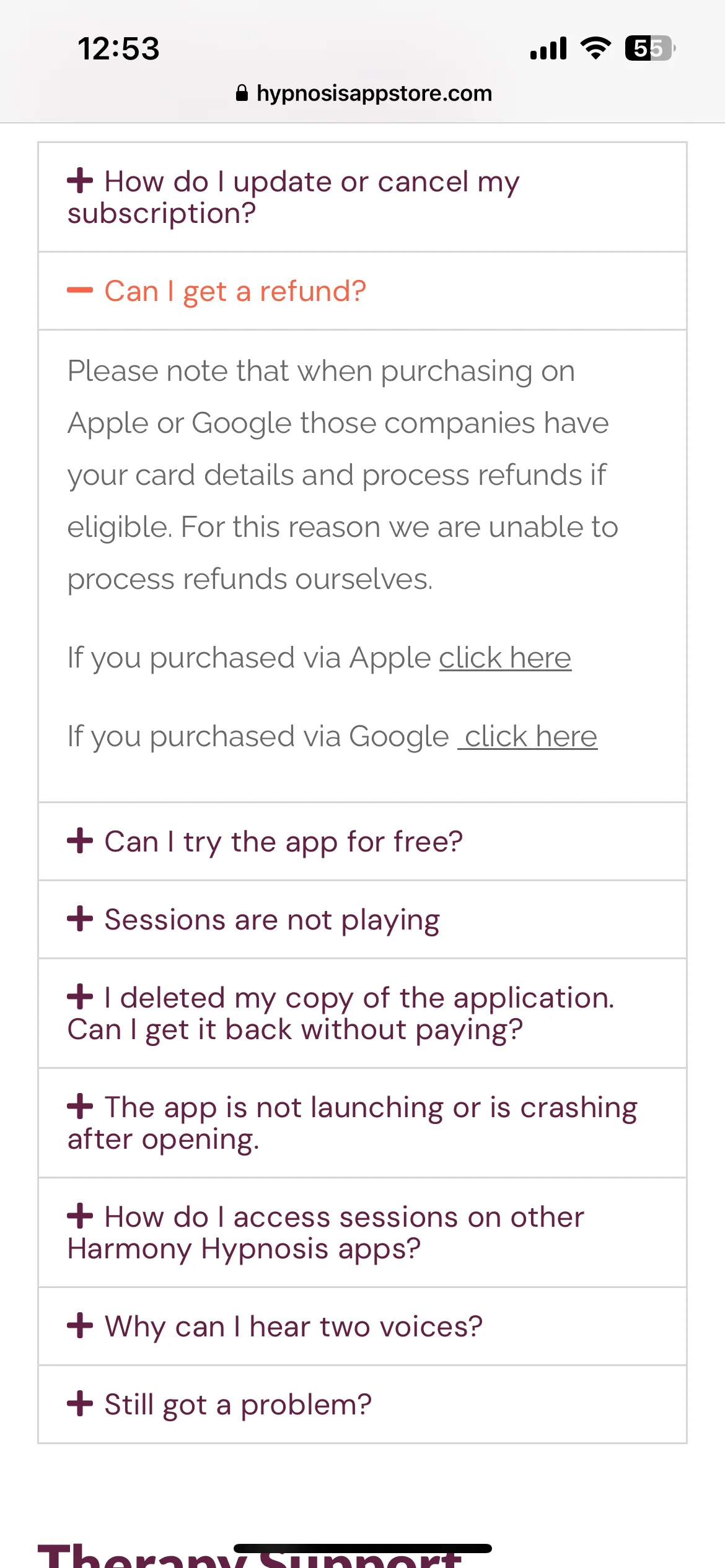725x1568 pixels.
Task: Expand How do I update or cancel subscription
Action: tap(362, 197)
